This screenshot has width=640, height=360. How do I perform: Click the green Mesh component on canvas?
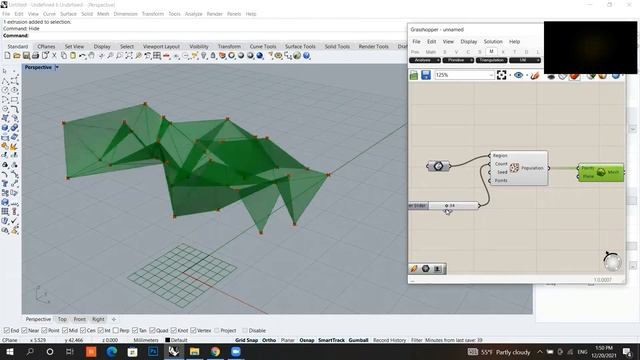[601, 172]
